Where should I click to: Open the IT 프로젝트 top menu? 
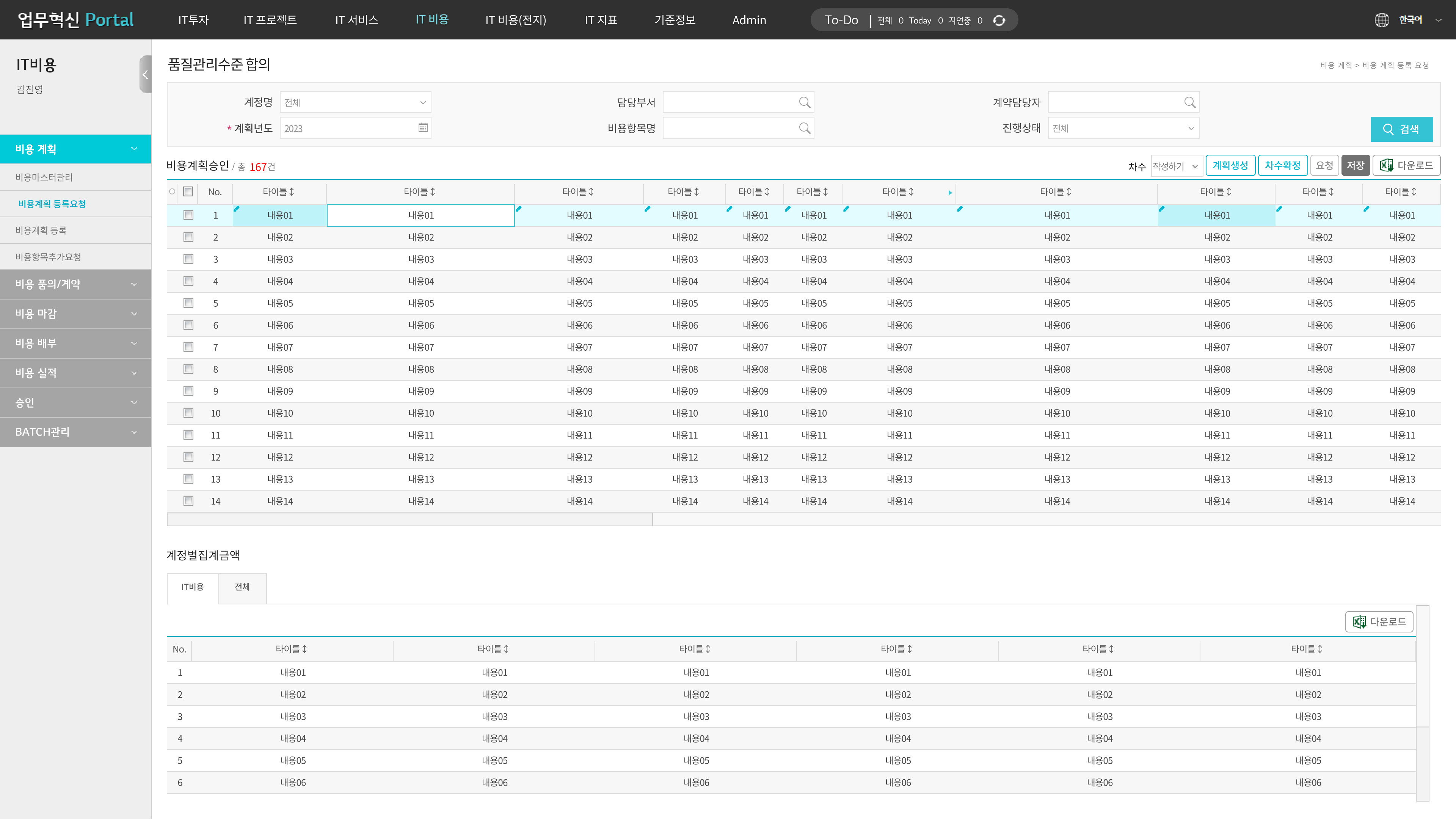270,20
